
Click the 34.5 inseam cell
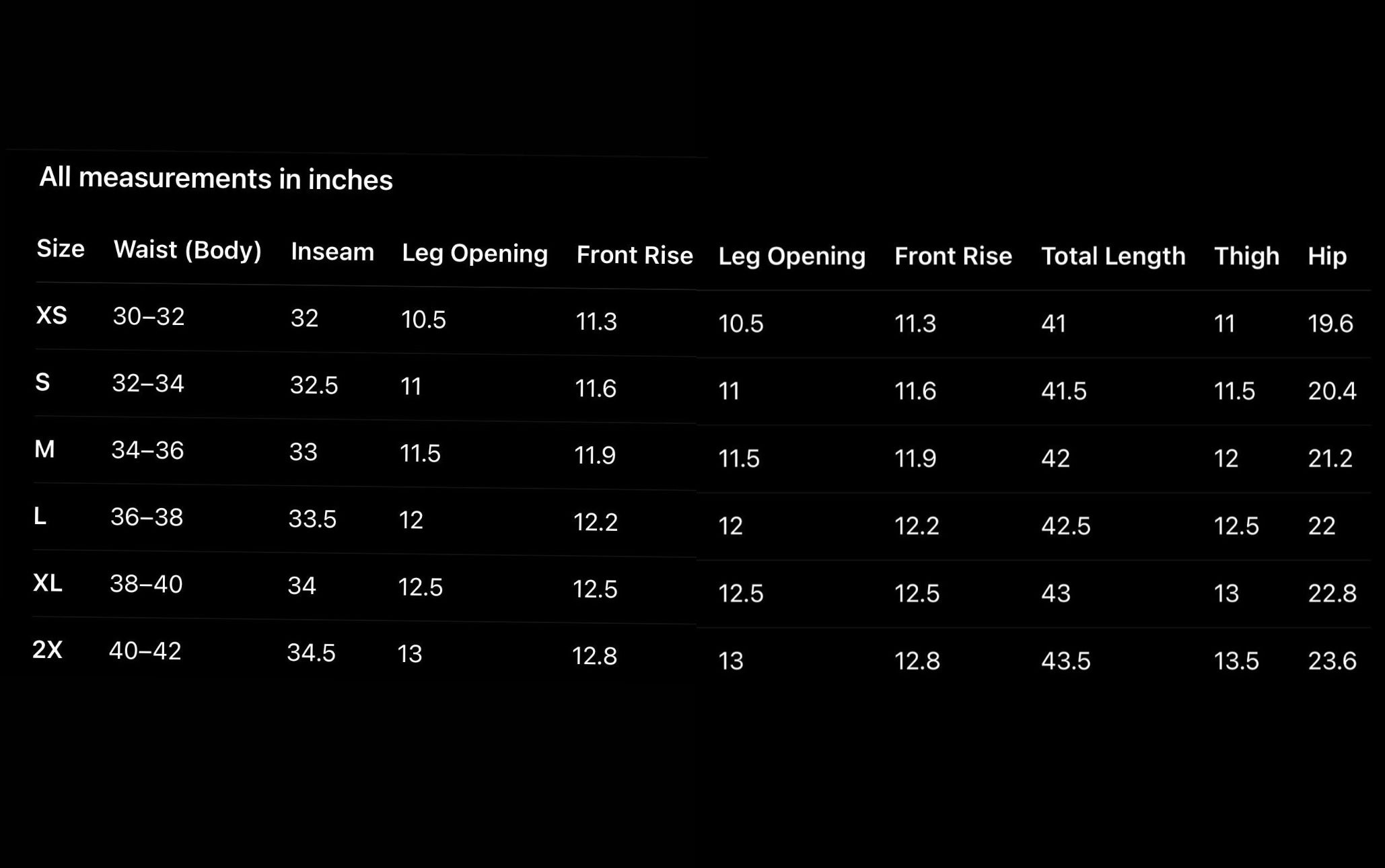(311, 653)
